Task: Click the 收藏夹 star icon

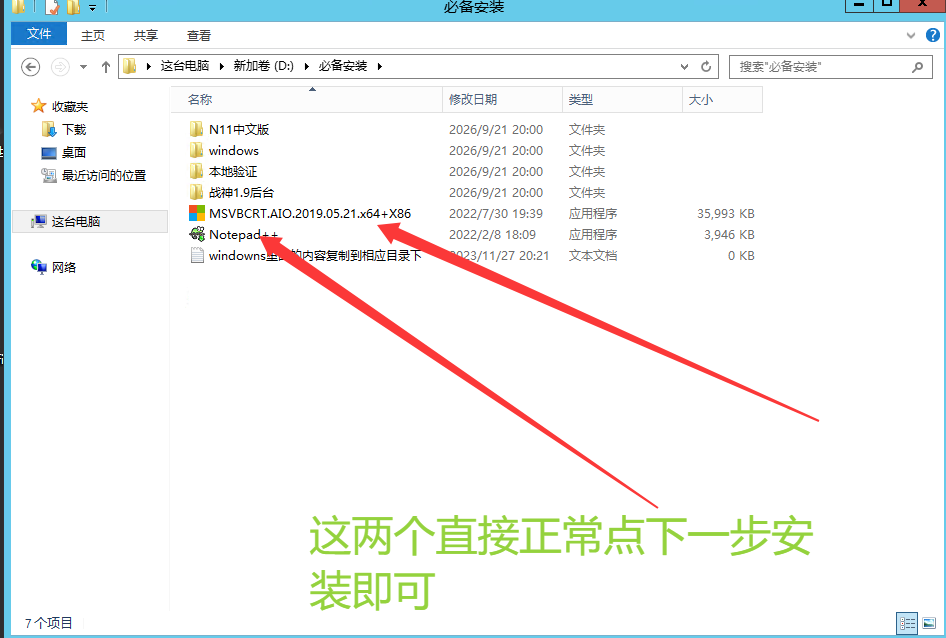Action: [39, 106]
